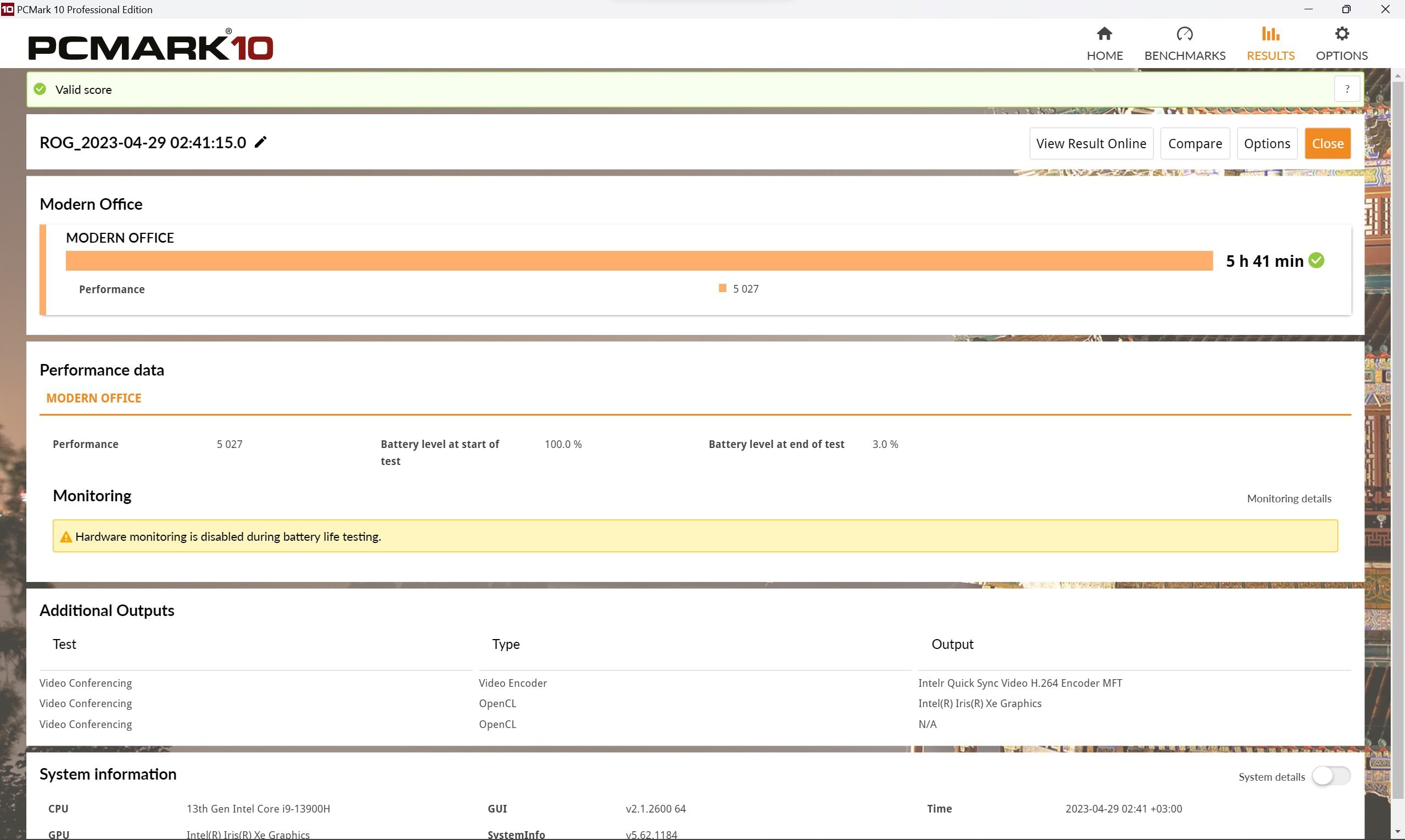This screenshot has height=840, width=1405.
Task: Click the 100.0 % battery start value
Action: (x=563, y=444)
